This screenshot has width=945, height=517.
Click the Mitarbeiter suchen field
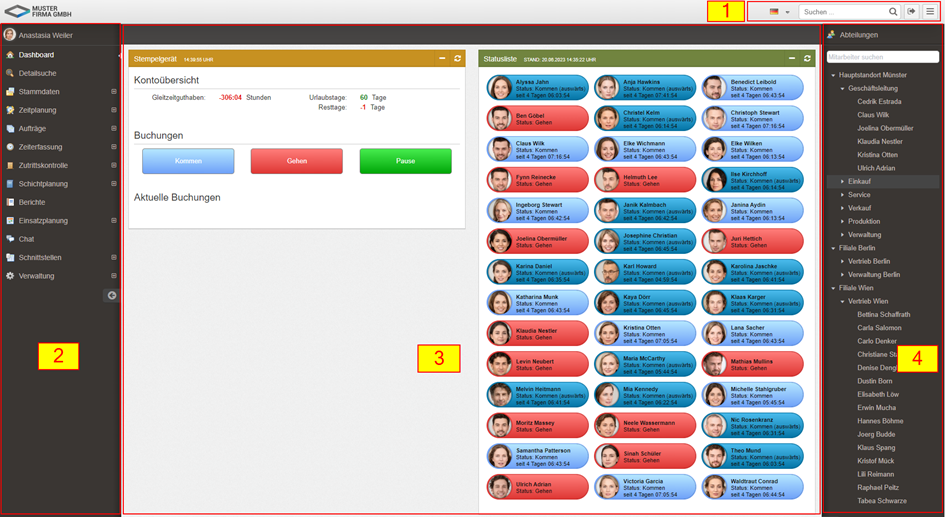click(x=882, y=57)
